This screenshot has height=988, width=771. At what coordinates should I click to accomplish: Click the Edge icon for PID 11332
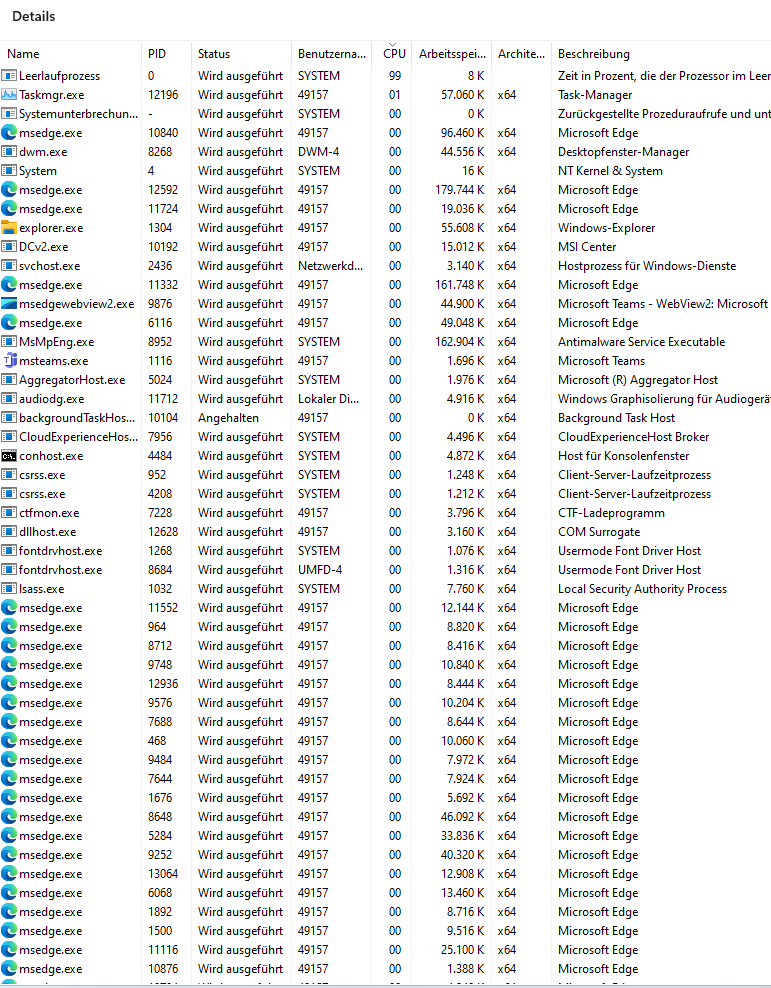[x=9, y=285]
